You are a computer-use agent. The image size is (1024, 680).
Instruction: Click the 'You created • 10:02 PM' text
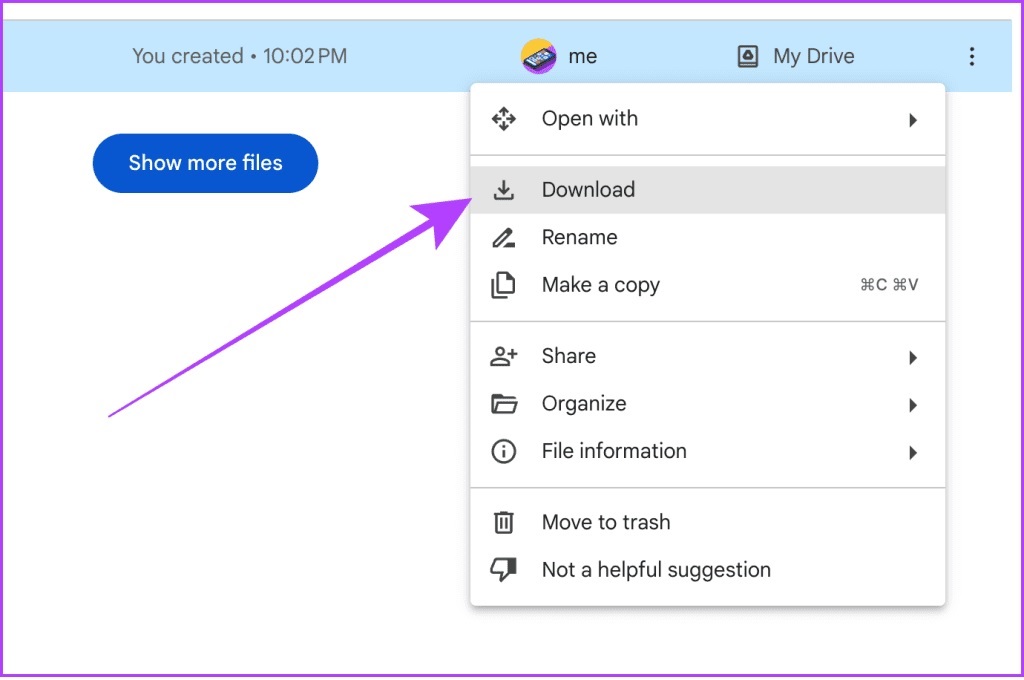click(239, 56)
